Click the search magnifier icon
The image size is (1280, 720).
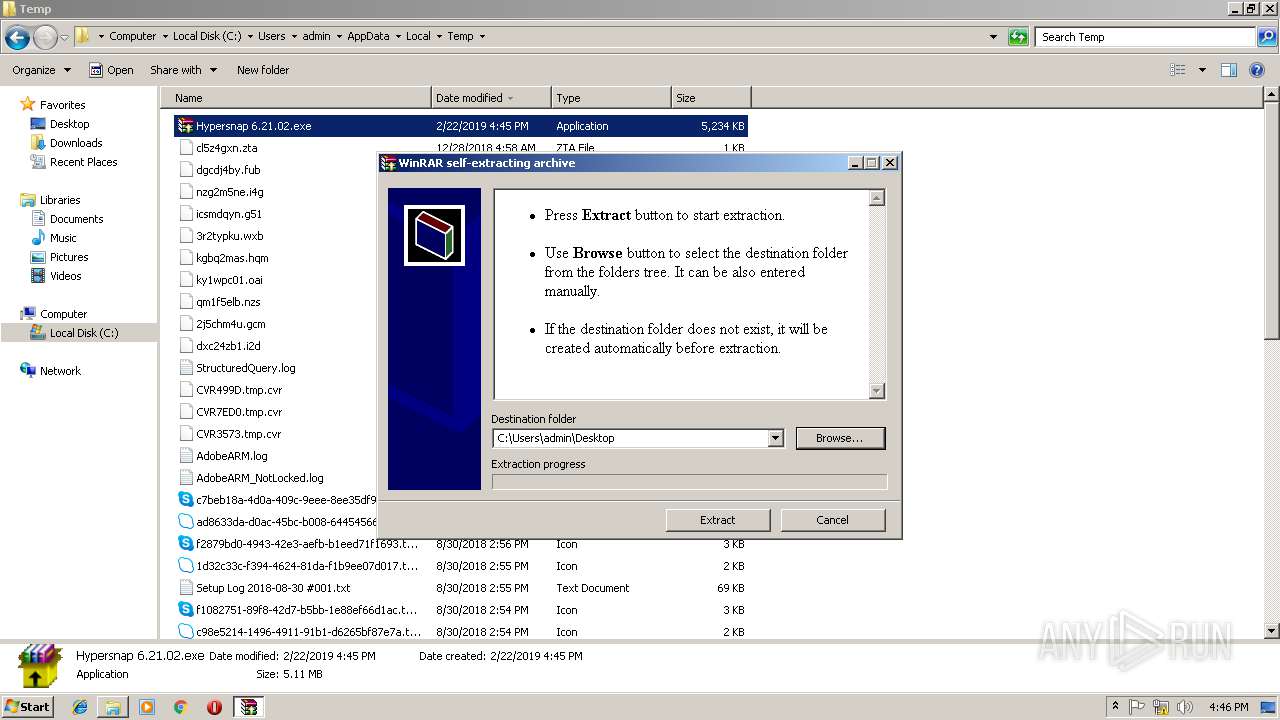(1266, 37)
